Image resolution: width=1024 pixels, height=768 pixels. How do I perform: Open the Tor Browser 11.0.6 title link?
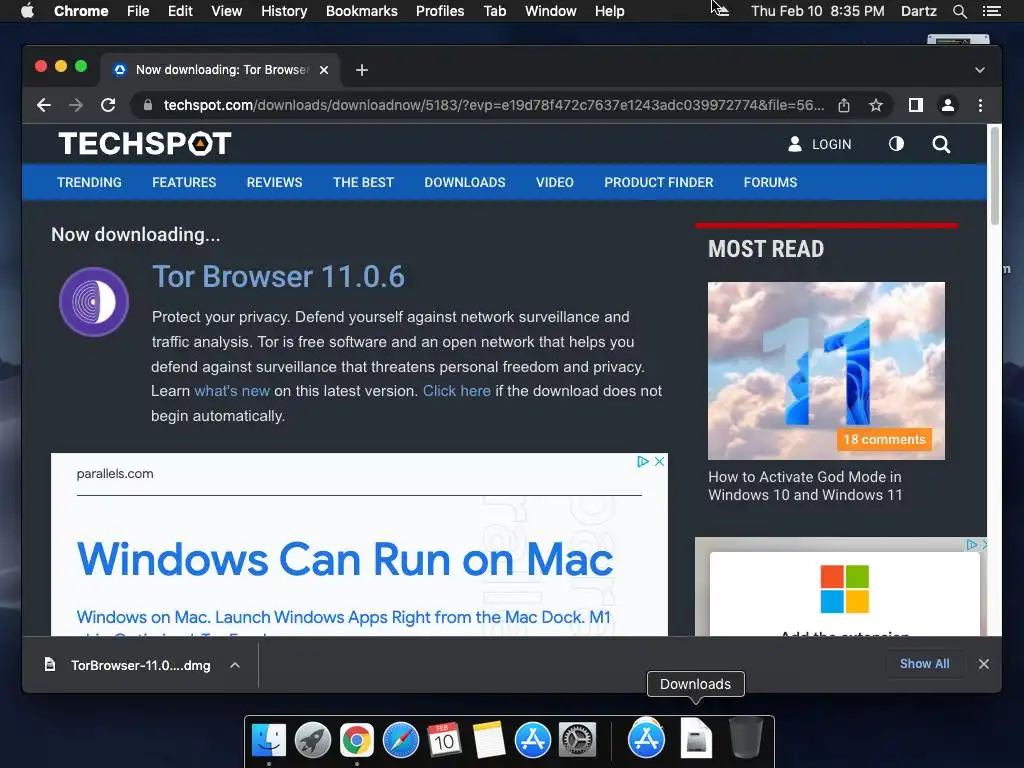pos(278,277)
